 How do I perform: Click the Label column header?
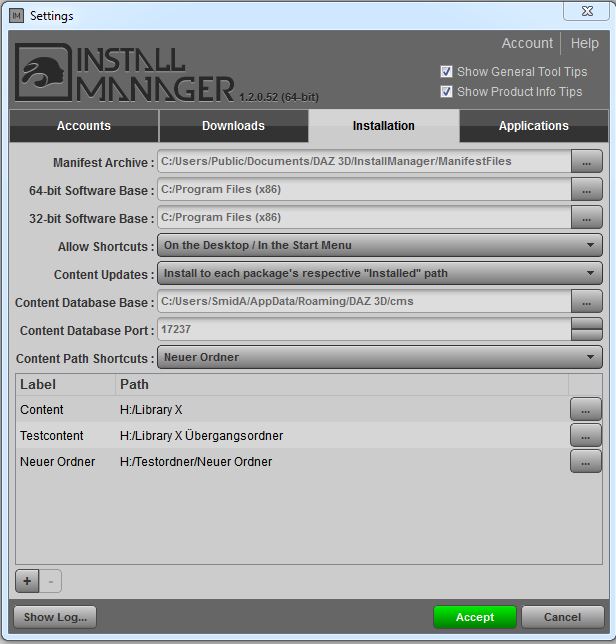pos(66,384)
